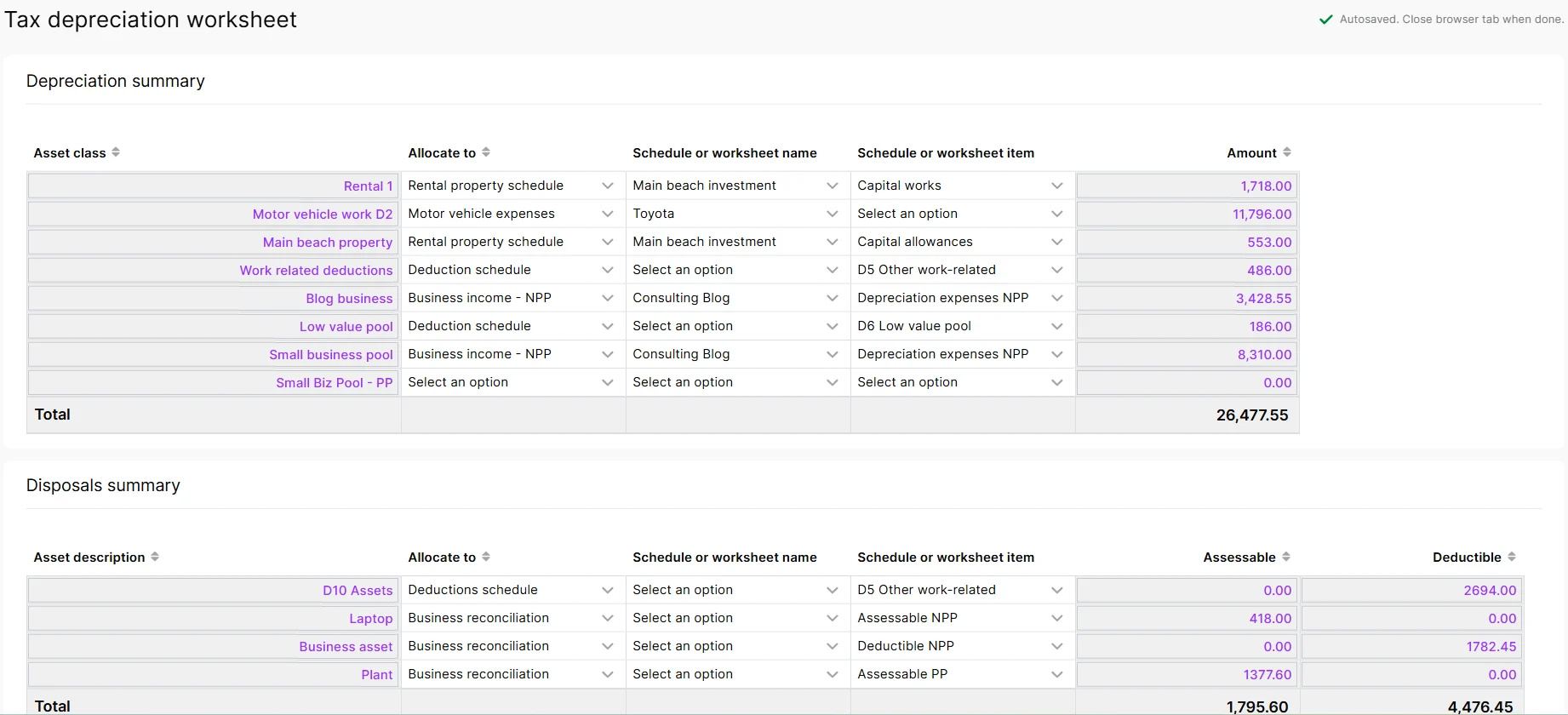This screenshot has width=1568, height=715.
Task: Sort disposals by Asset description
Action: 155,557
